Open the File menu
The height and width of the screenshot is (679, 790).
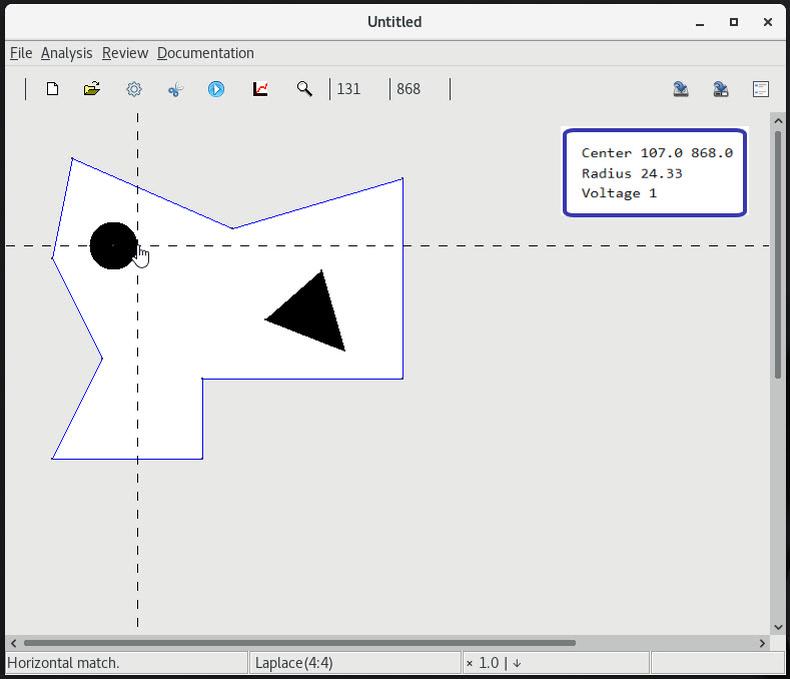coord(20,53)
